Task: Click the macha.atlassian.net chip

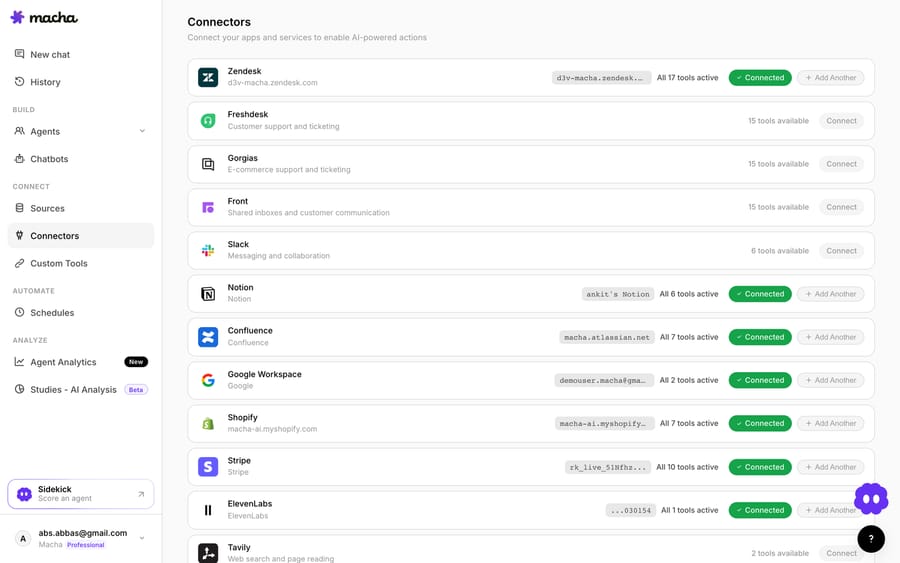Action: click(x=607, y=337)
